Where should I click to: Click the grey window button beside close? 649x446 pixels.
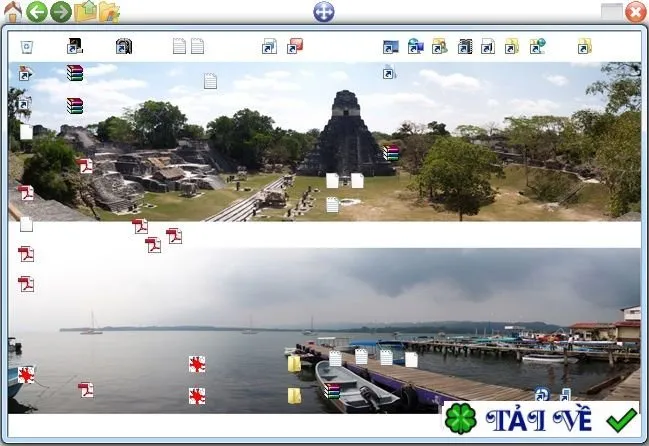[x=612, y=12]
